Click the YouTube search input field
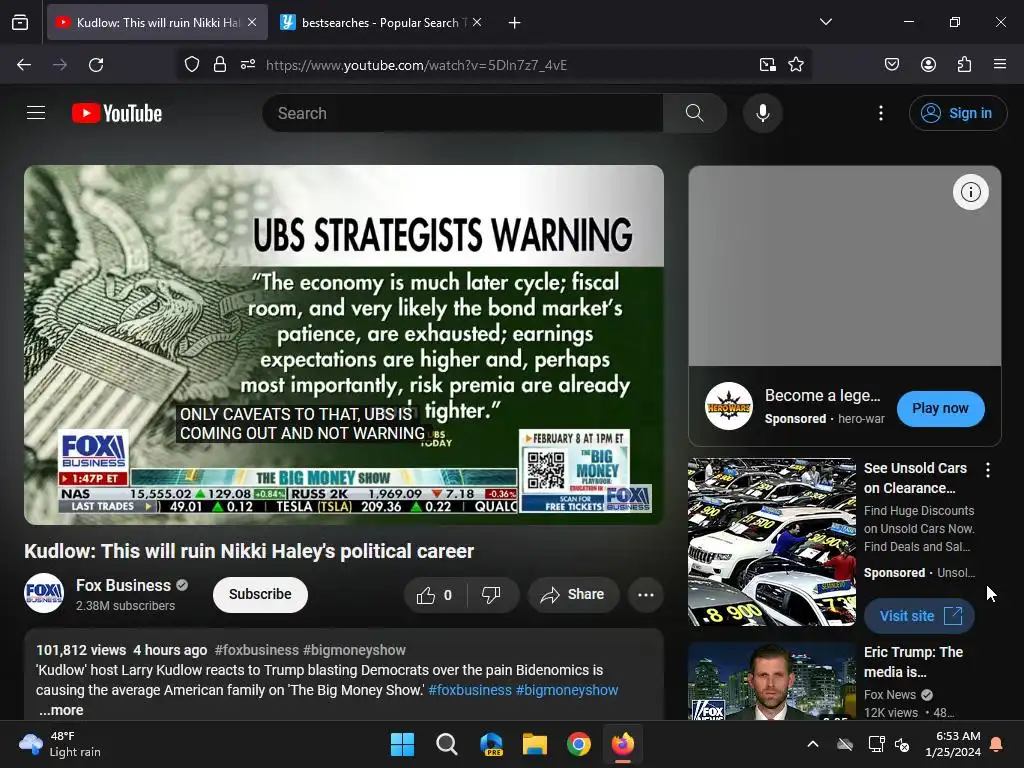 463,113
